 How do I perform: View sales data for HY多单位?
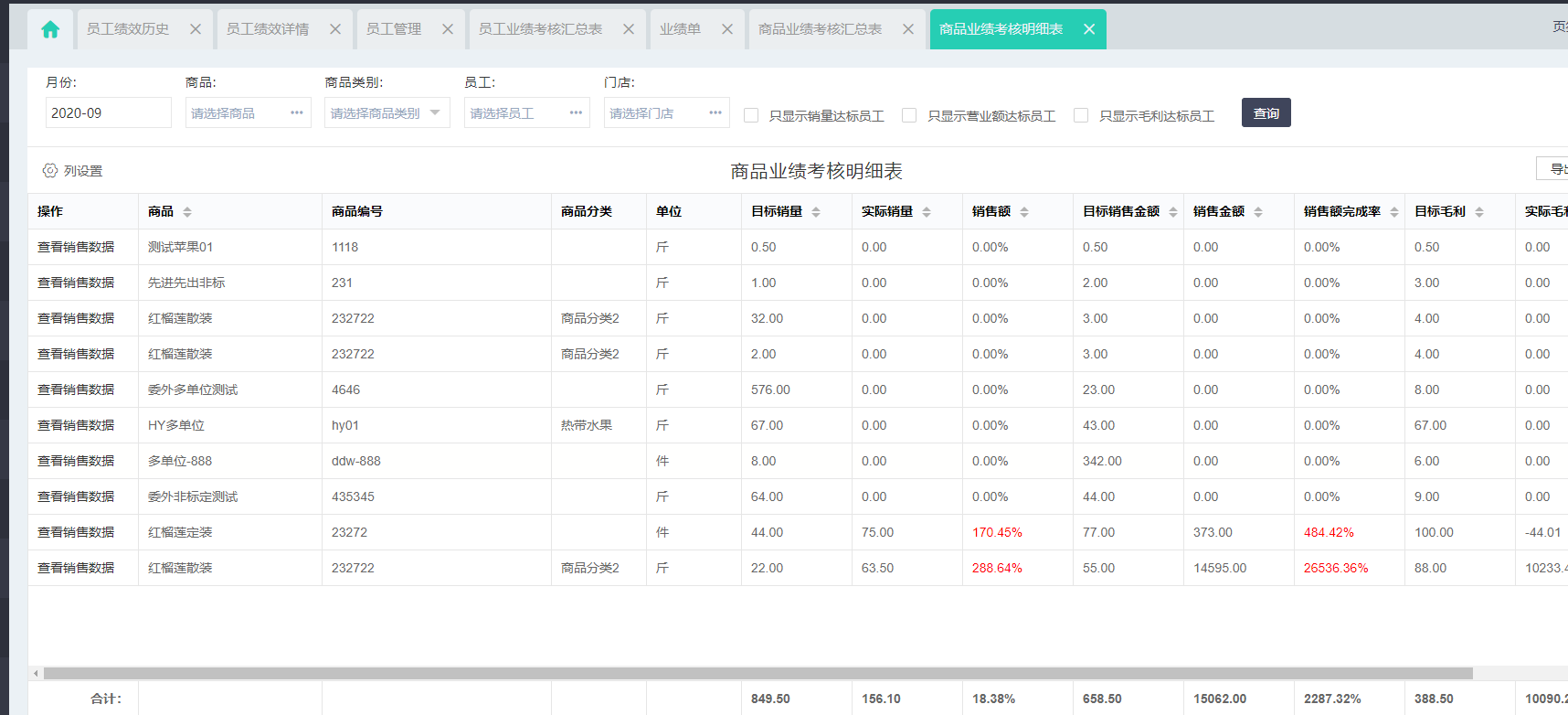point(76,425)
